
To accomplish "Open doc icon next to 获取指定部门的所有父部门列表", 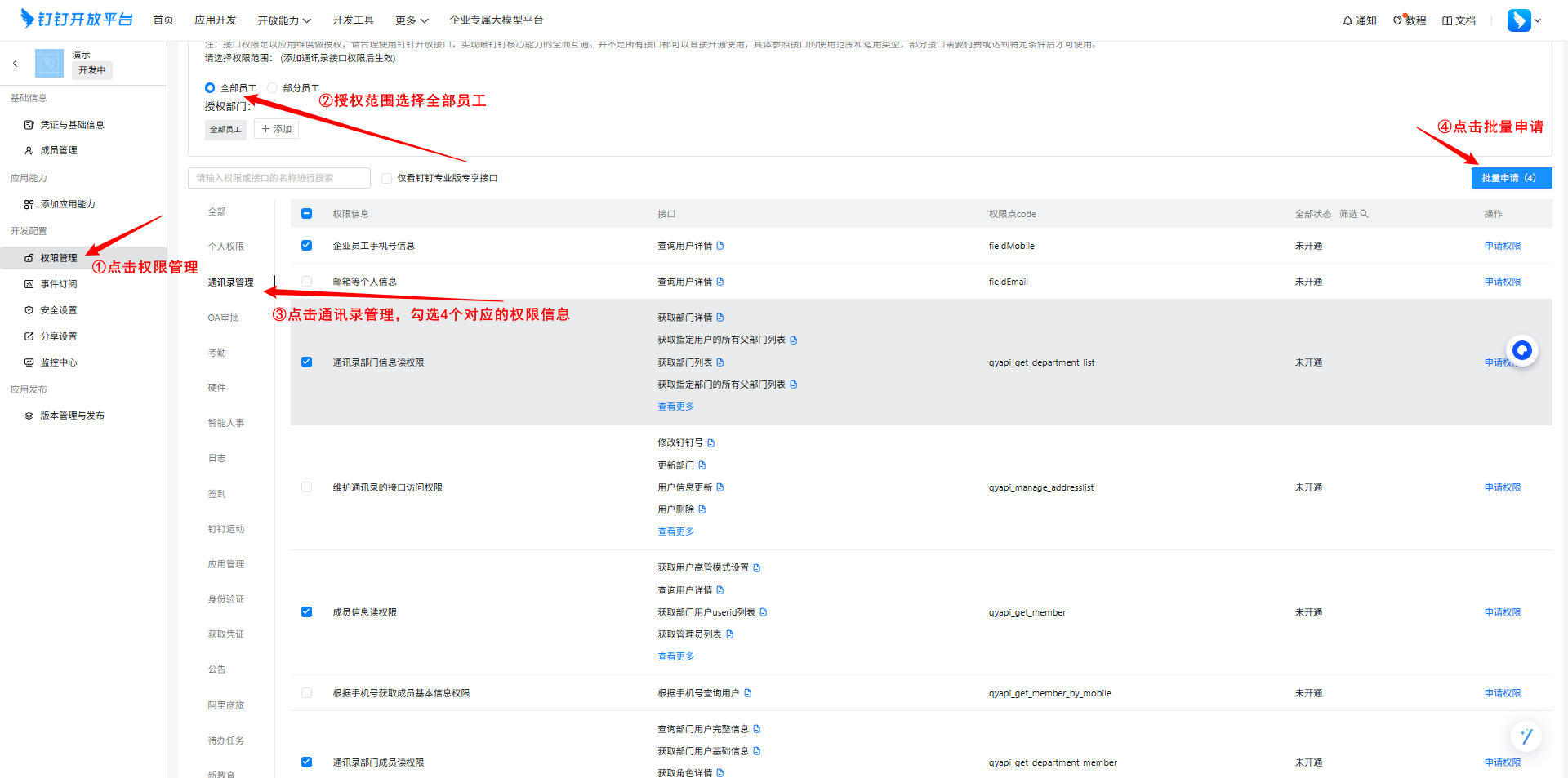I will pos(793,385).
